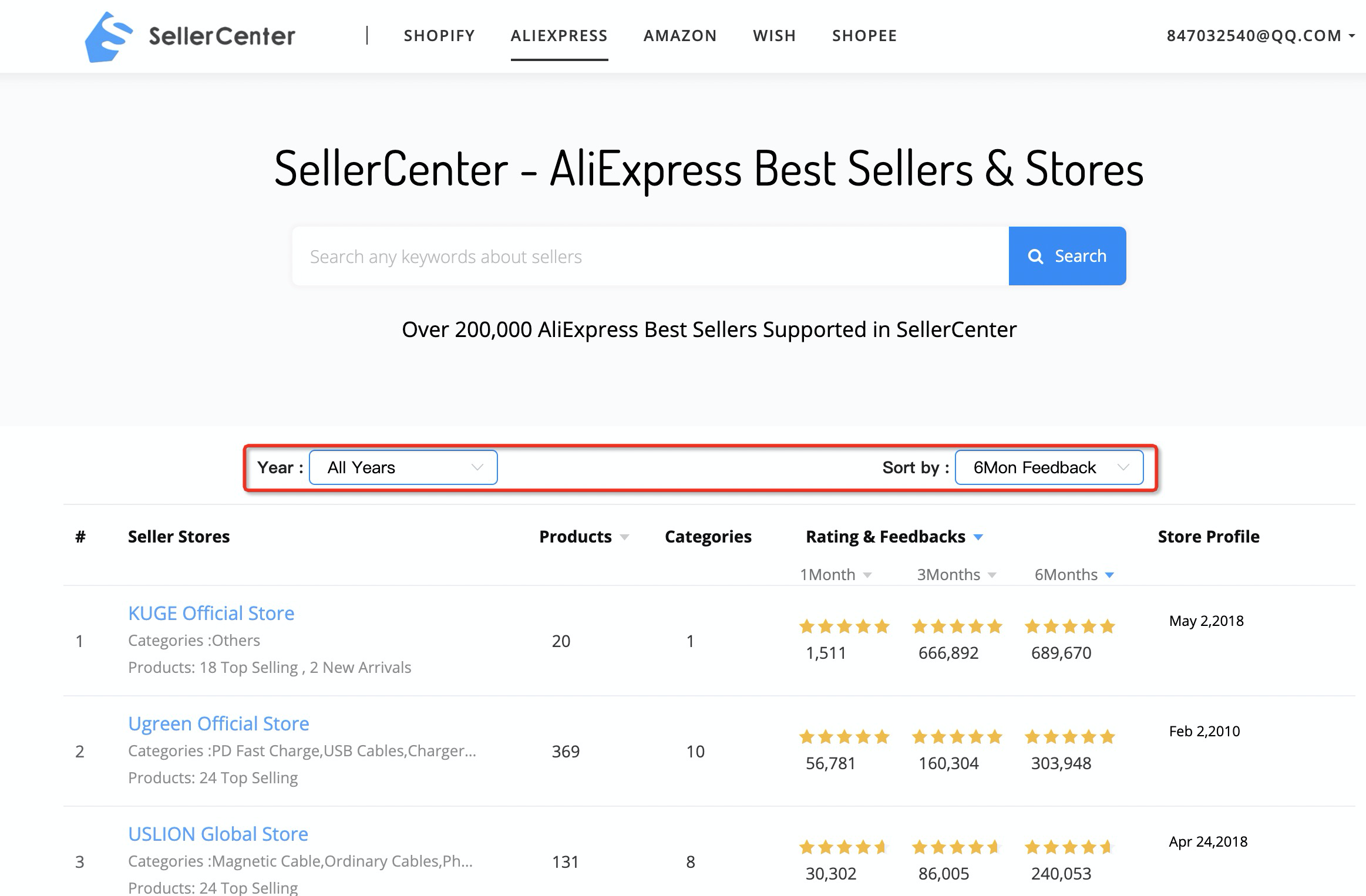Click USLION's 30,302 feedback count

click(x=831, y=874)
